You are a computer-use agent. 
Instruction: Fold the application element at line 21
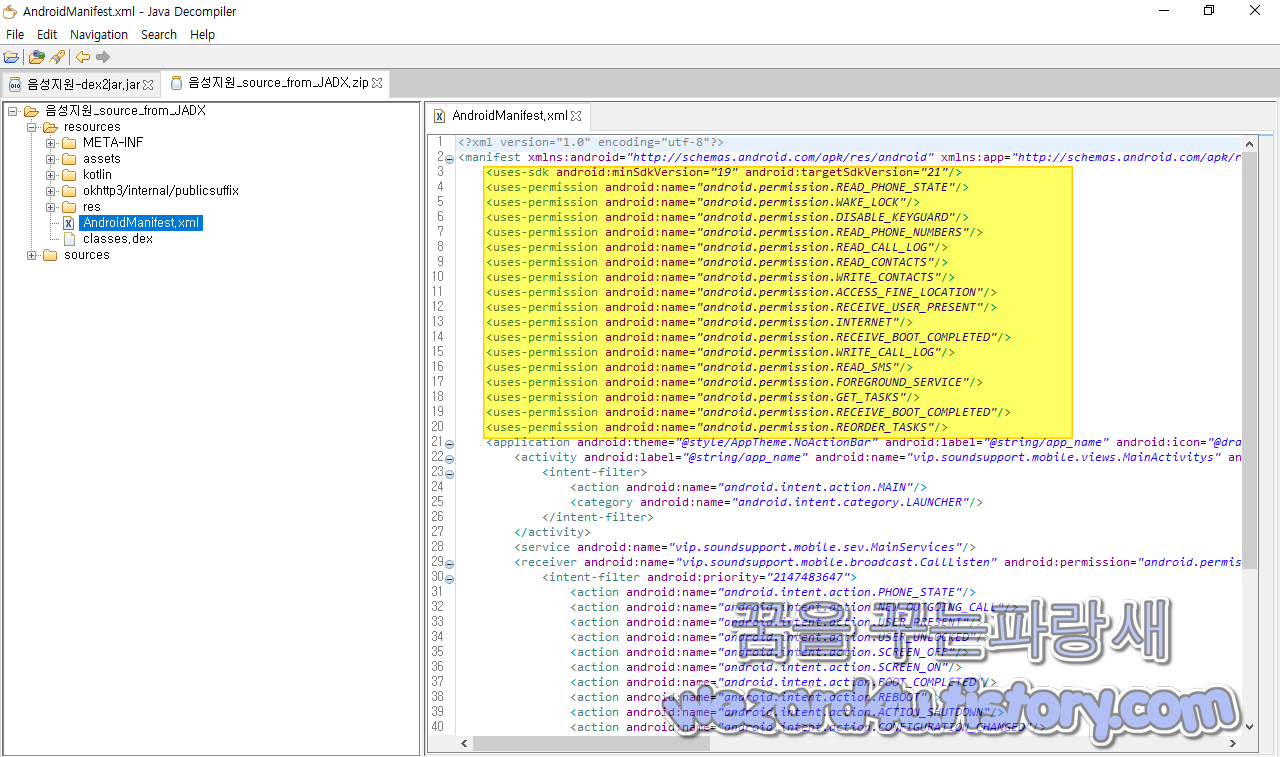449,443
